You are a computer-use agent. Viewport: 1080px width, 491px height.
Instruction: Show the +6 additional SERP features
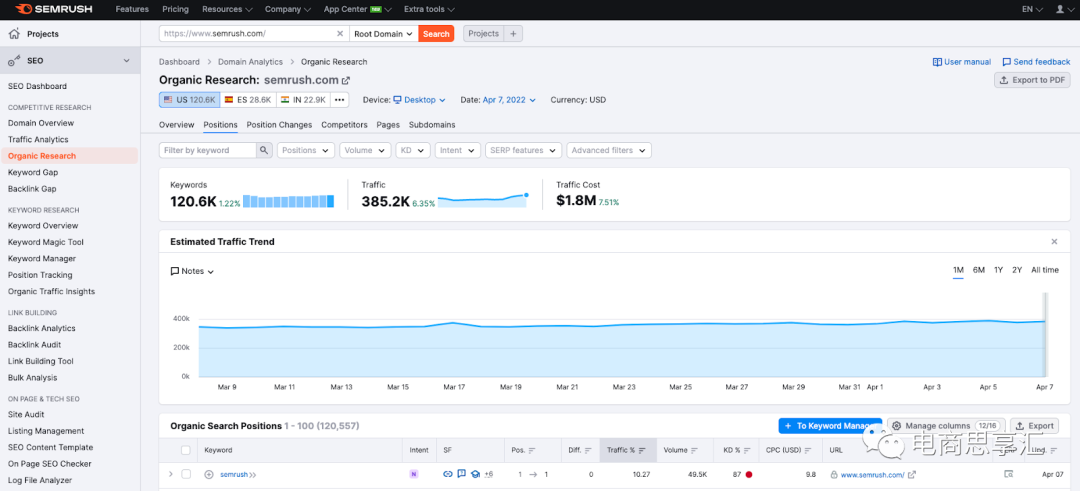point(488,474)
